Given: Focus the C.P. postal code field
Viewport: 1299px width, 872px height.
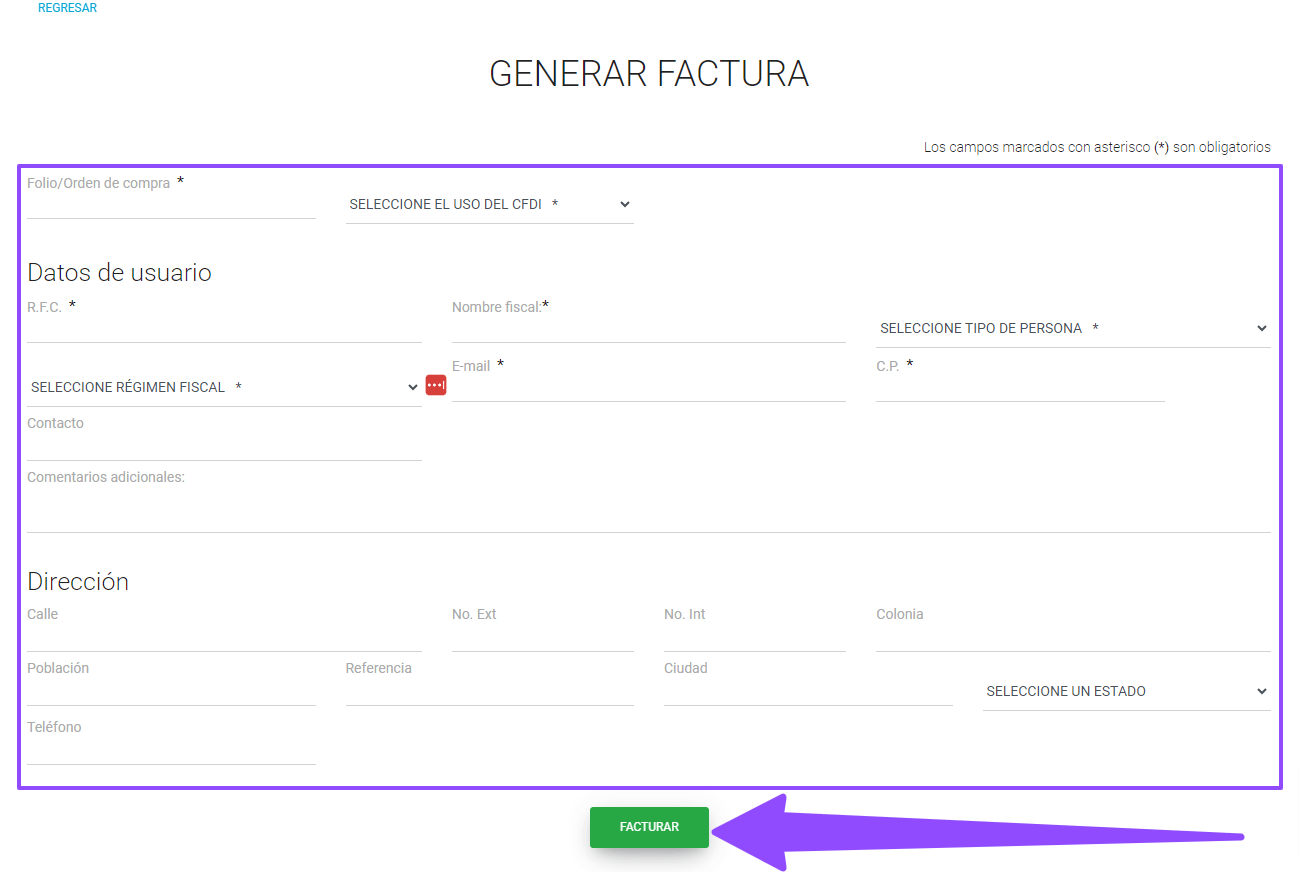Looking at the screenshot, I should coord(1020,387).
